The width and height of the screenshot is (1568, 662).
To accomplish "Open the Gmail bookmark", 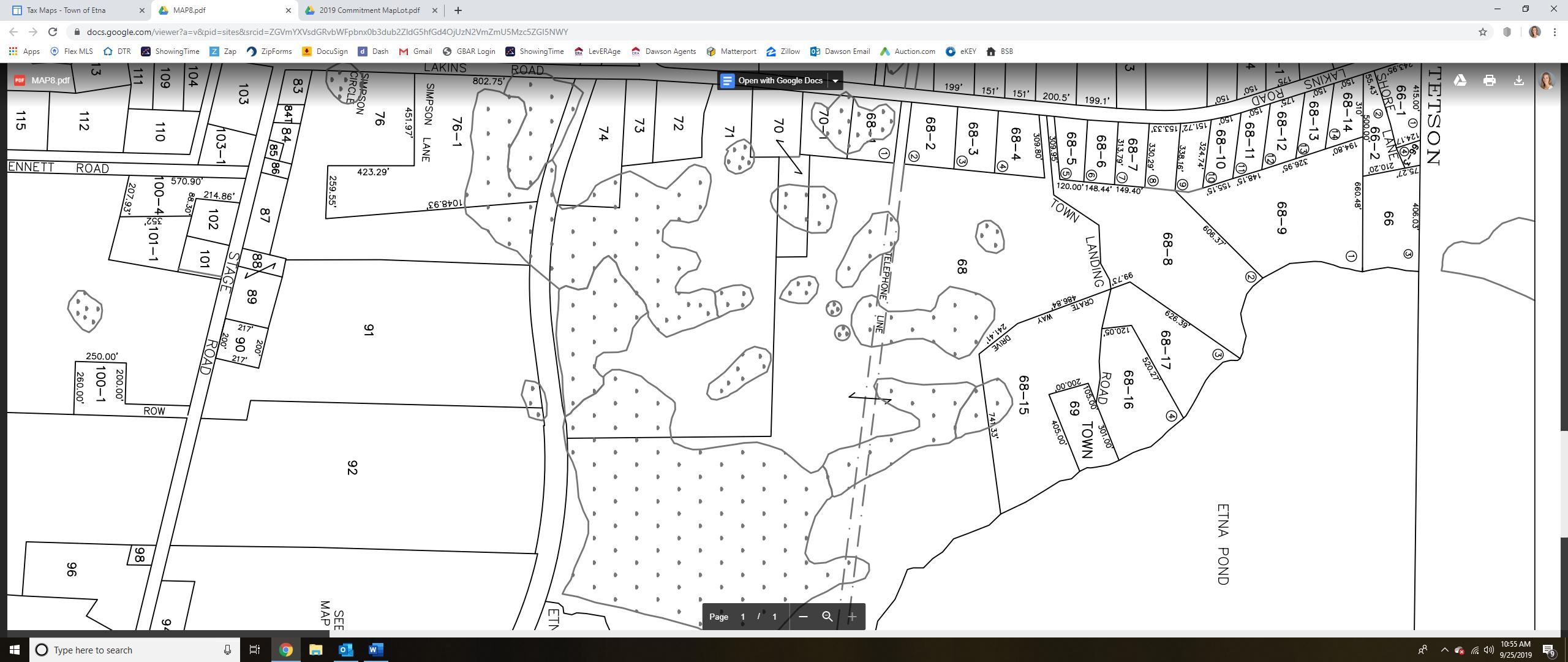I will click(415, 51).
